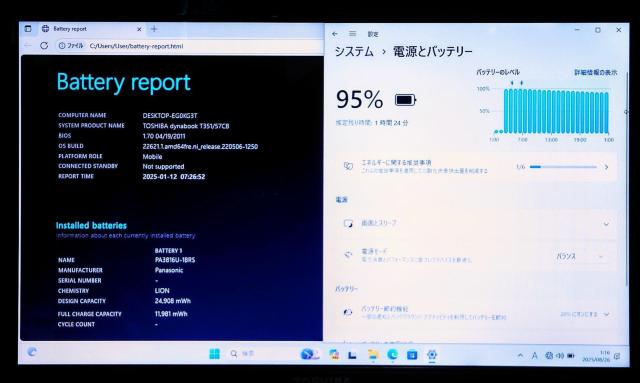Open the browser tab actions menu icon

click(28, 29)
